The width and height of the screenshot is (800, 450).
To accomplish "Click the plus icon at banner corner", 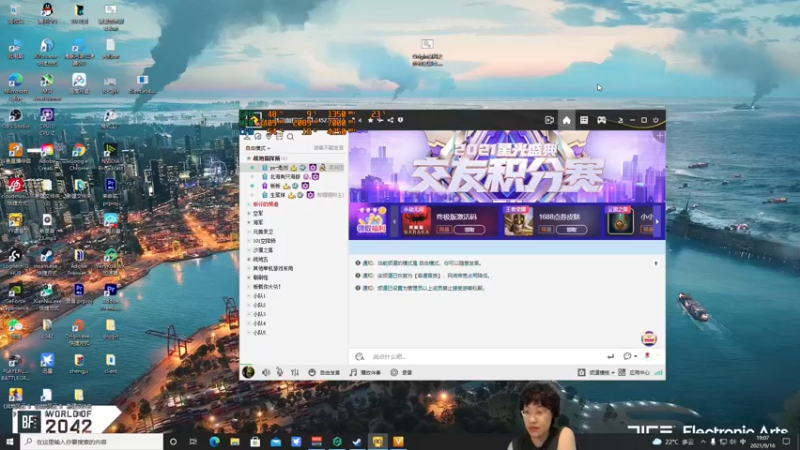I will pyautogui.click(x=660, y=136).
